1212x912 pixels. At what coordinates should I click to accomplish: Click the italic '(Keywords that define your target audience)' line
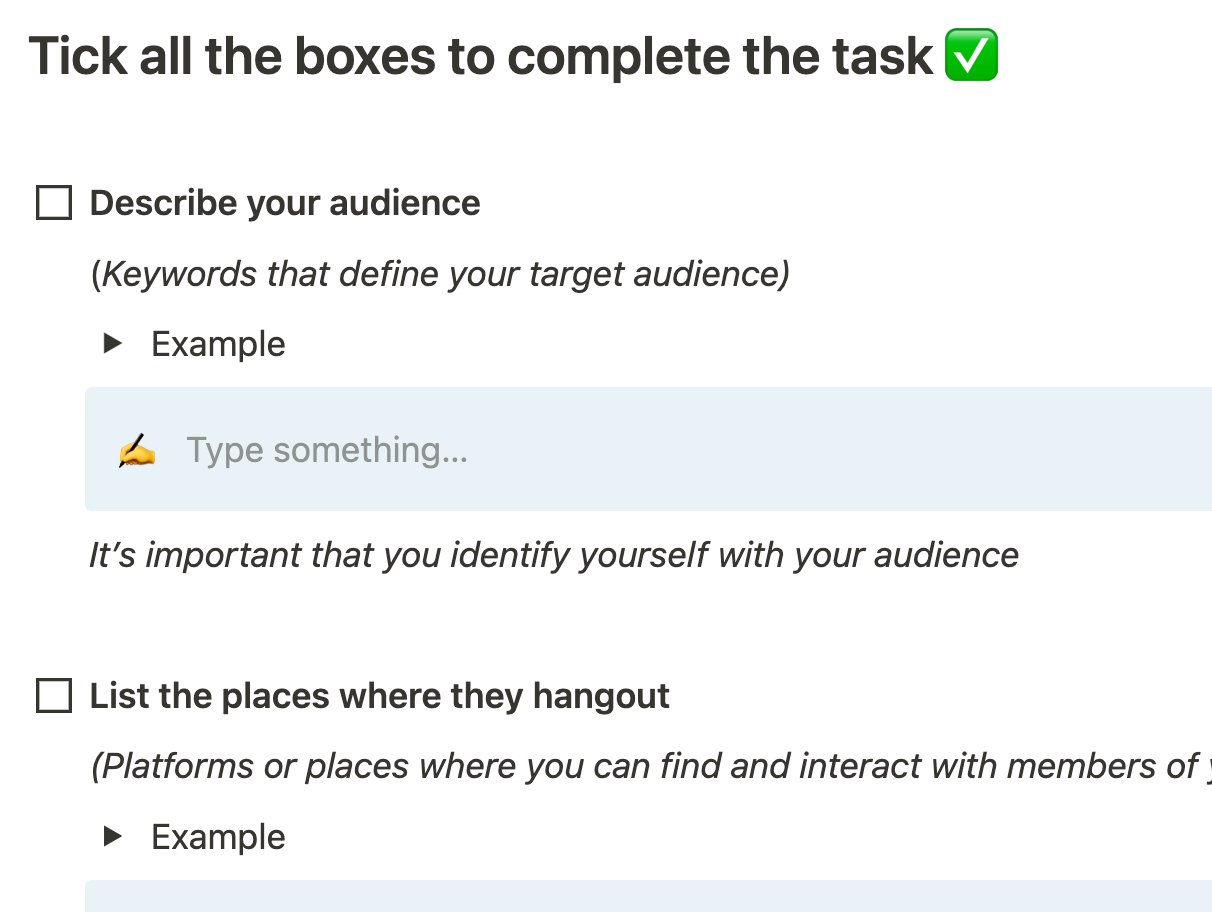[x=440, y=273]
